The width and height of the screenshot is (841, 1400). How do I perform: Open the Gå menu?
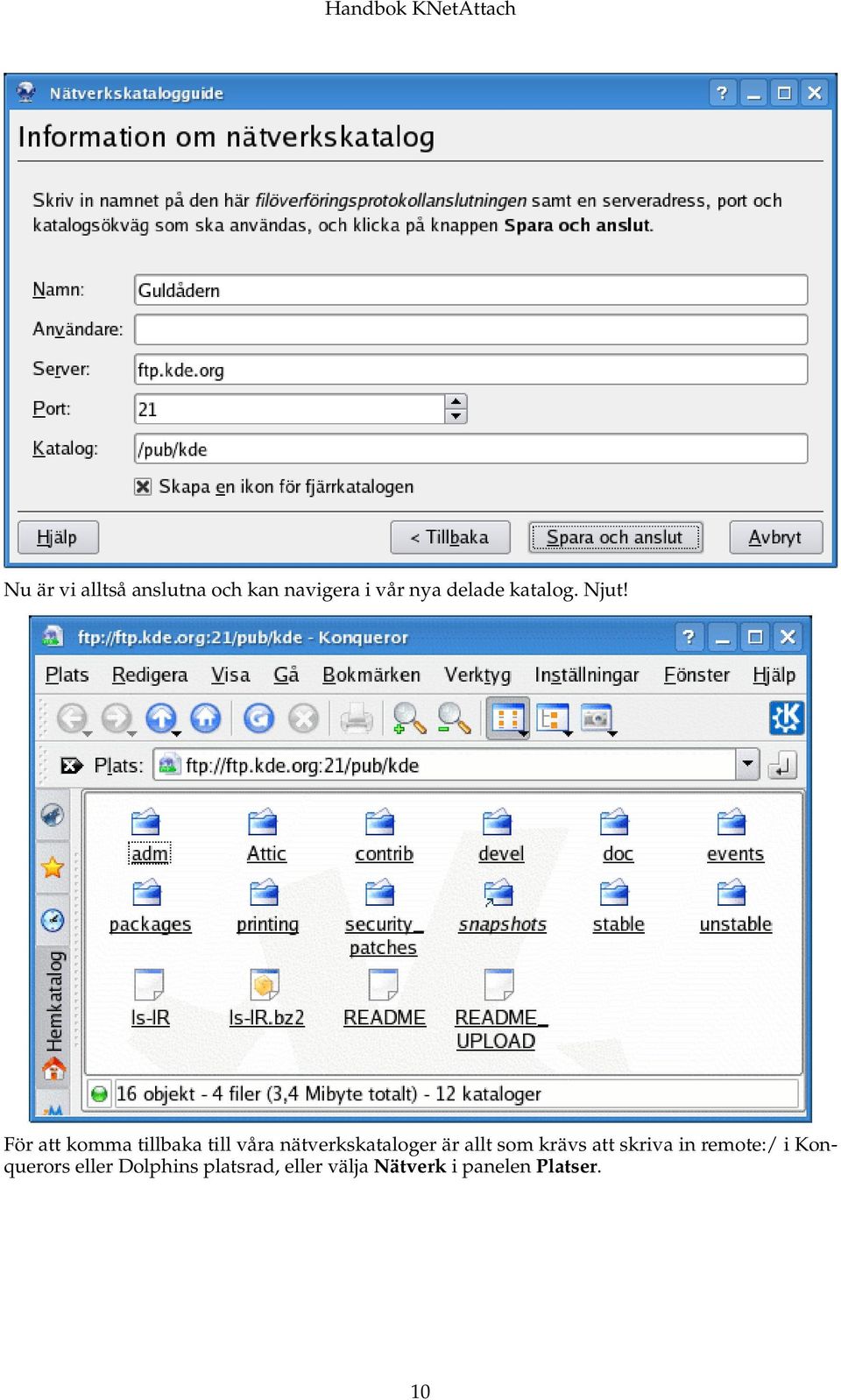(286, 675)
